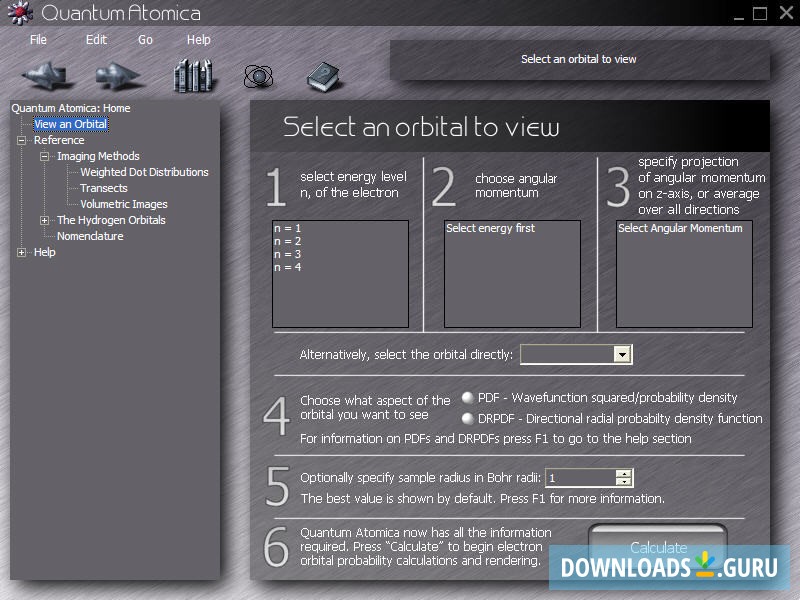This screenshot has width=800, height=600.
Task: Collapse the Reference tree node
Action: (x=21, y=140)
